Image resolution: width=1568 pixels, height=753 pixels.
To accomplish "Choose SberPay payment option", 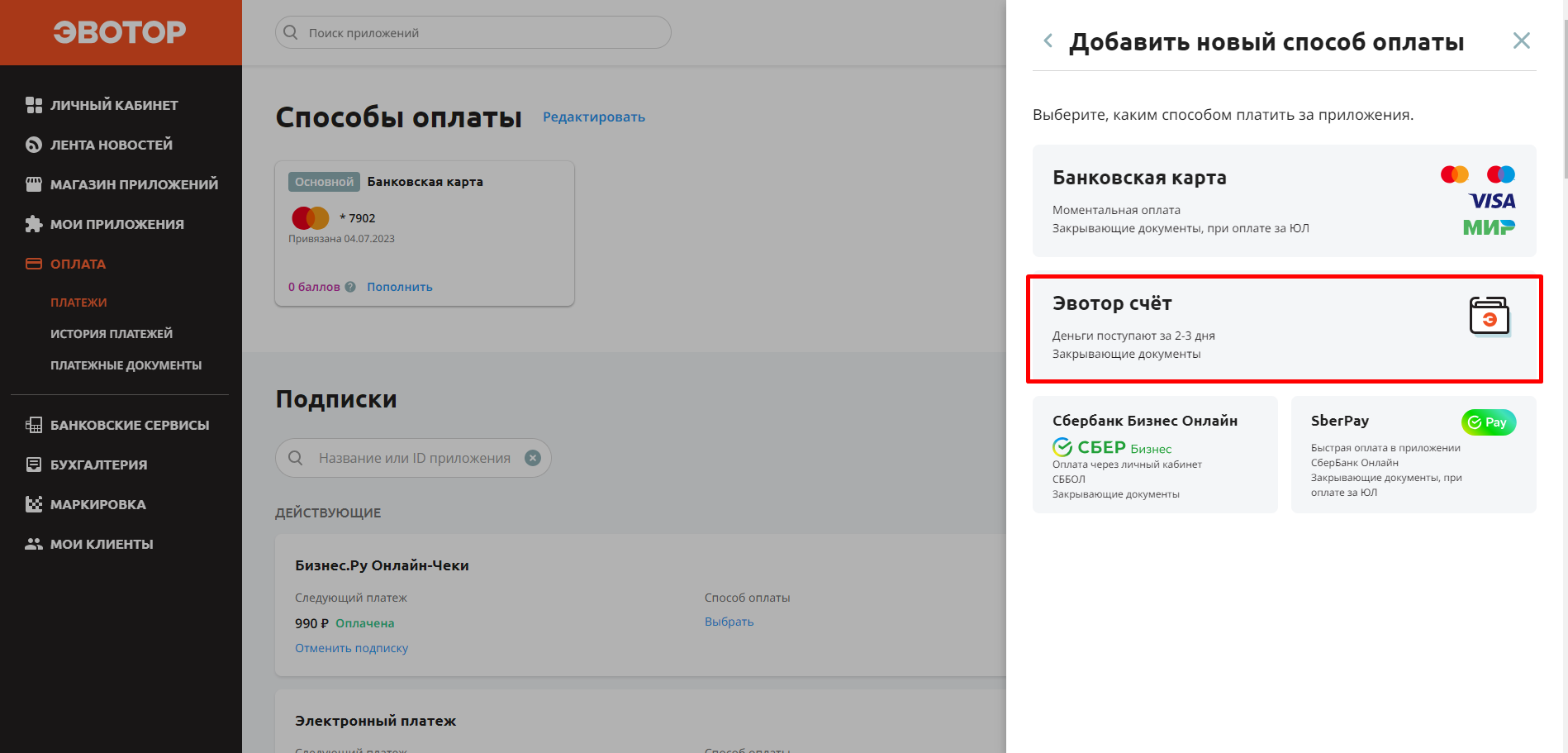I will [x=1414, y=455].
